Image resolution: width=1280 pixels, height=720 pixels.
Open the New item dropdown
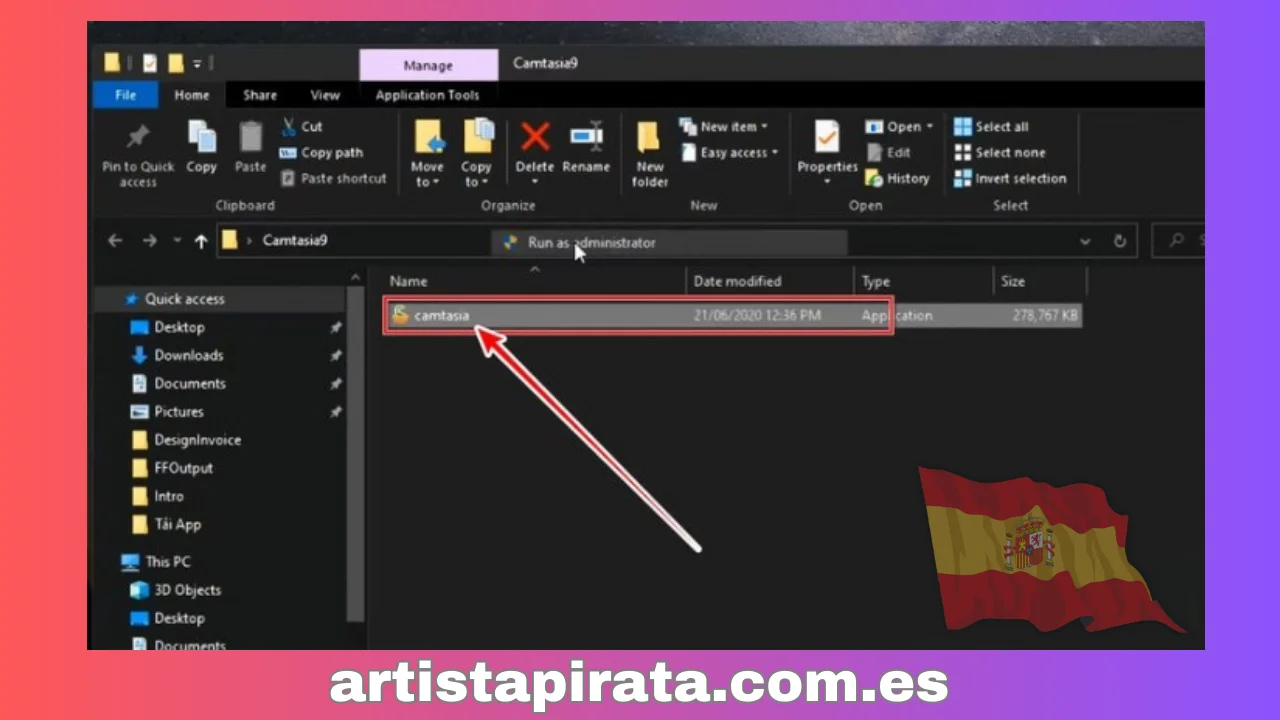click(724, 127)
